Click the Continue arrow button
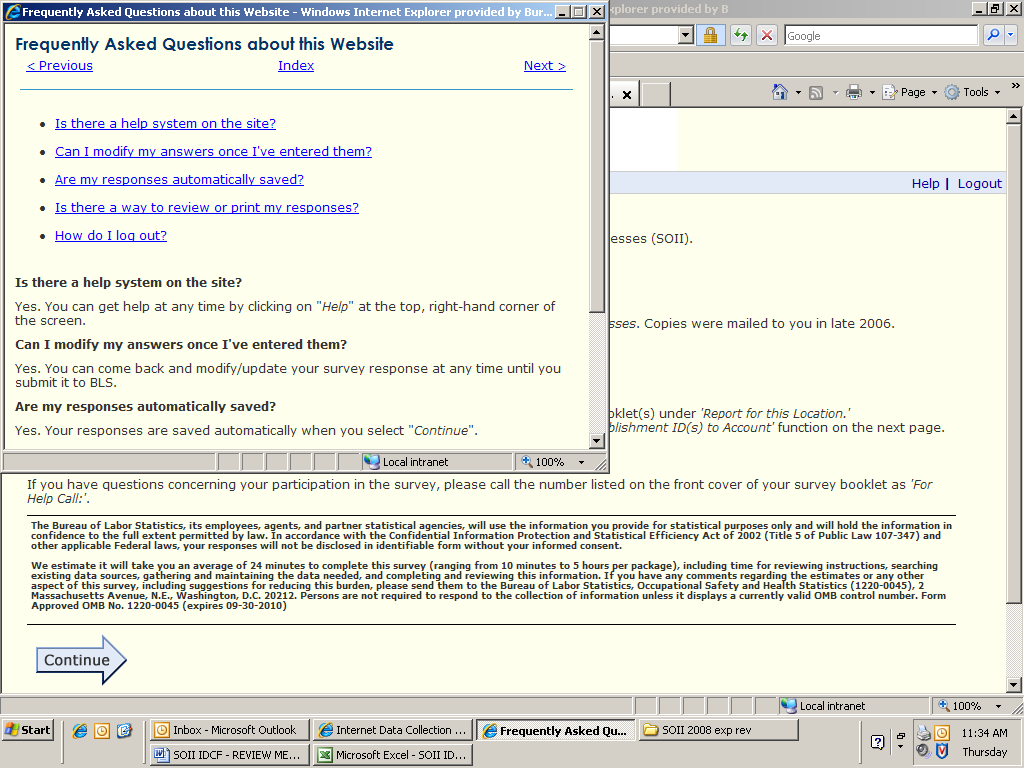Screen dimensions: 1024x768 click(81, 660)
